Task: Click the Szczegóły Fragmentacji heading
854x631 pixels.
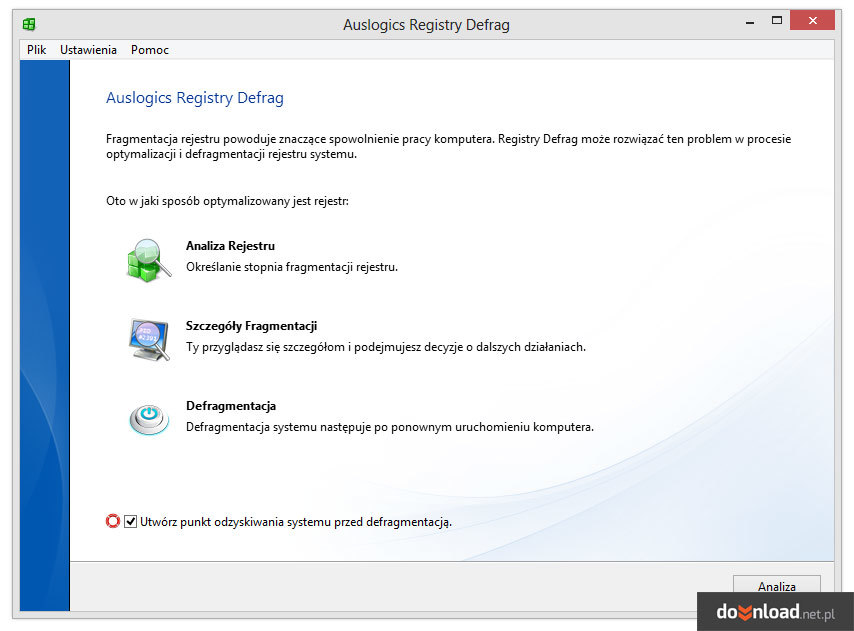Action: tap(251, 326)
